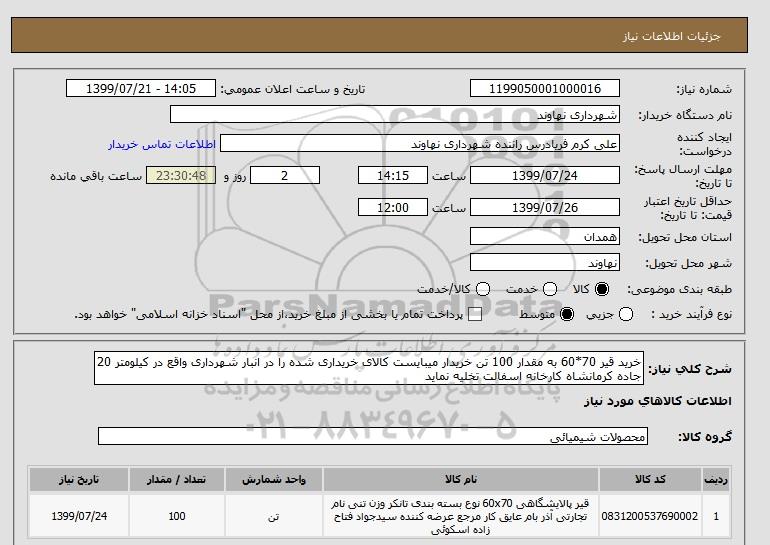Click the price validity date 1399/07/26 field
The image size is (770, 545).
(x=545, y=207)
